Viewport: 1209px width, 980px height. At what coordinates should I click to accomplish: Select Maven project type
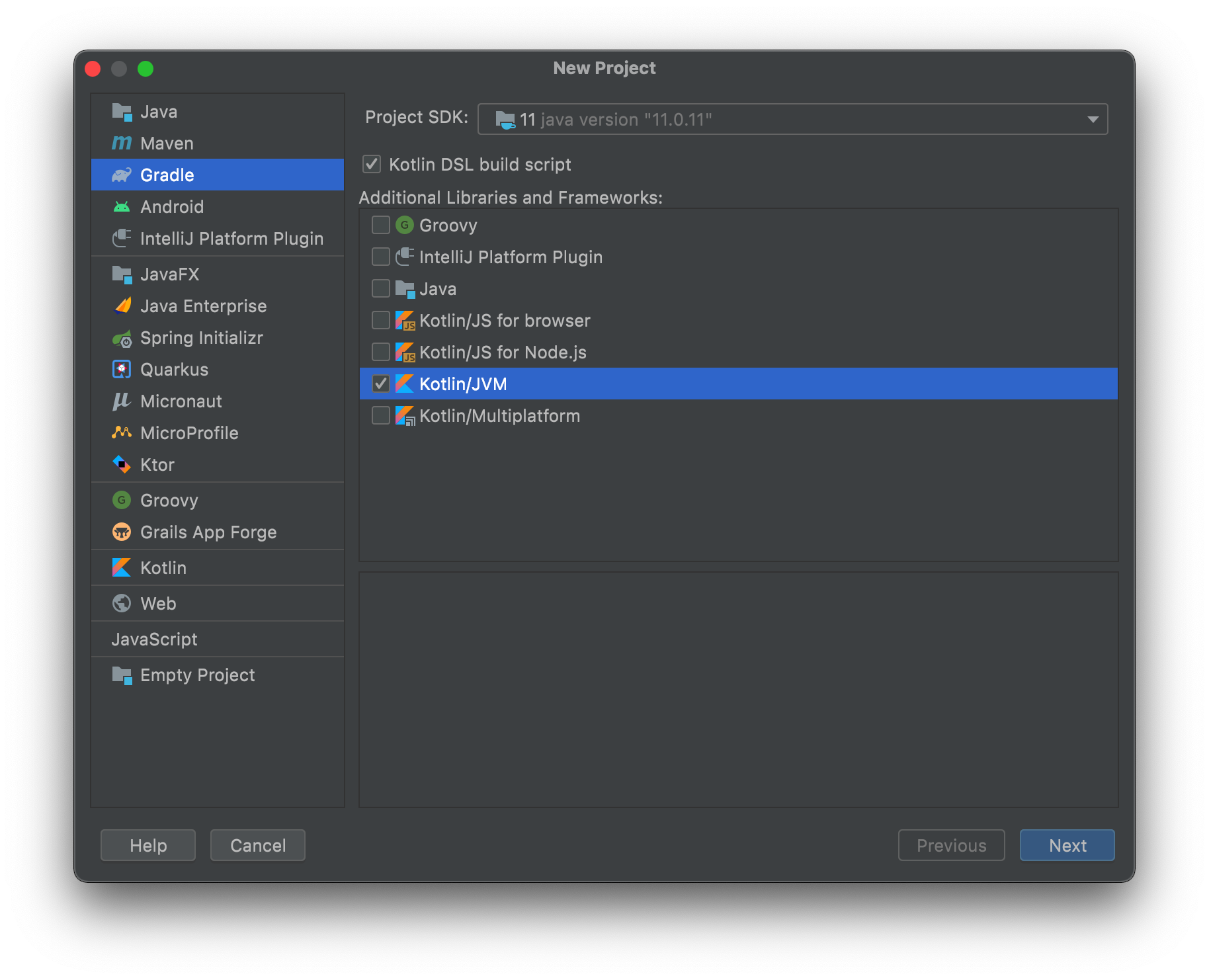click(x=218, y=143)
